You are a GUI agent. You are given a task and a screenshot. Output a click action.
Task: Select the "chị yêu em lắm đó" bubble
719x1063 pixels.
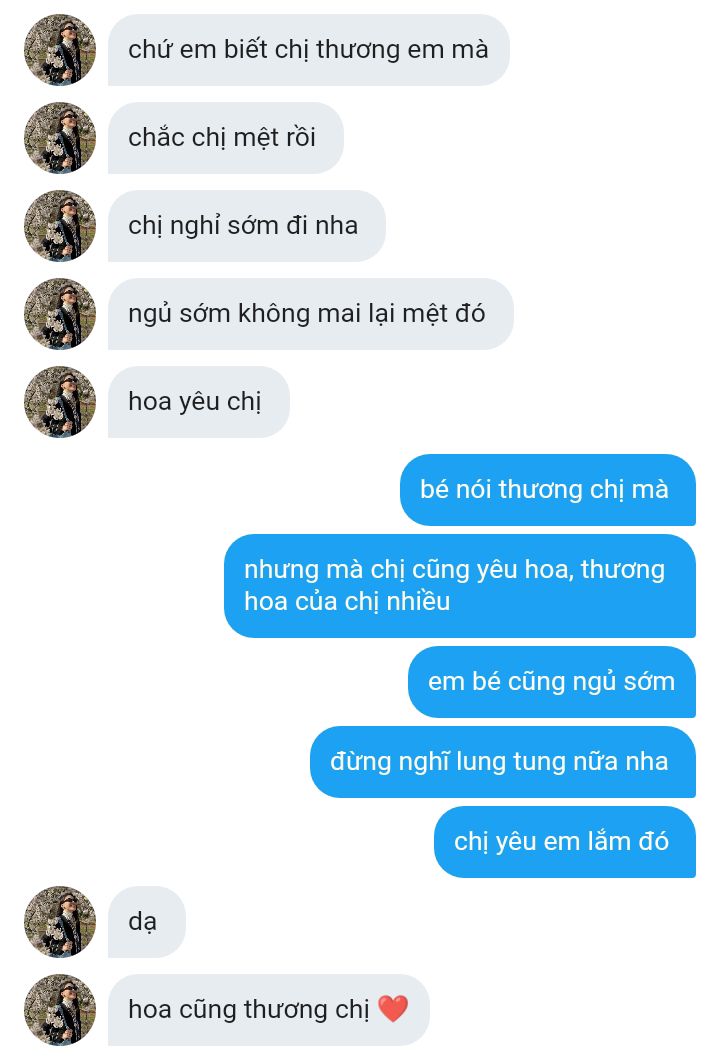[564, 842]
